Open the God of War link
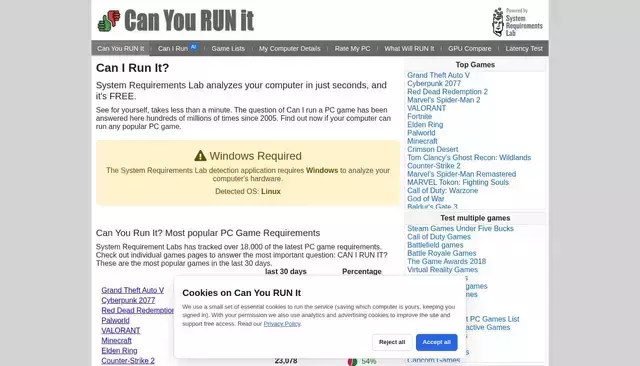The width and height of the screenshot is (640, 366). coord(425,199)
